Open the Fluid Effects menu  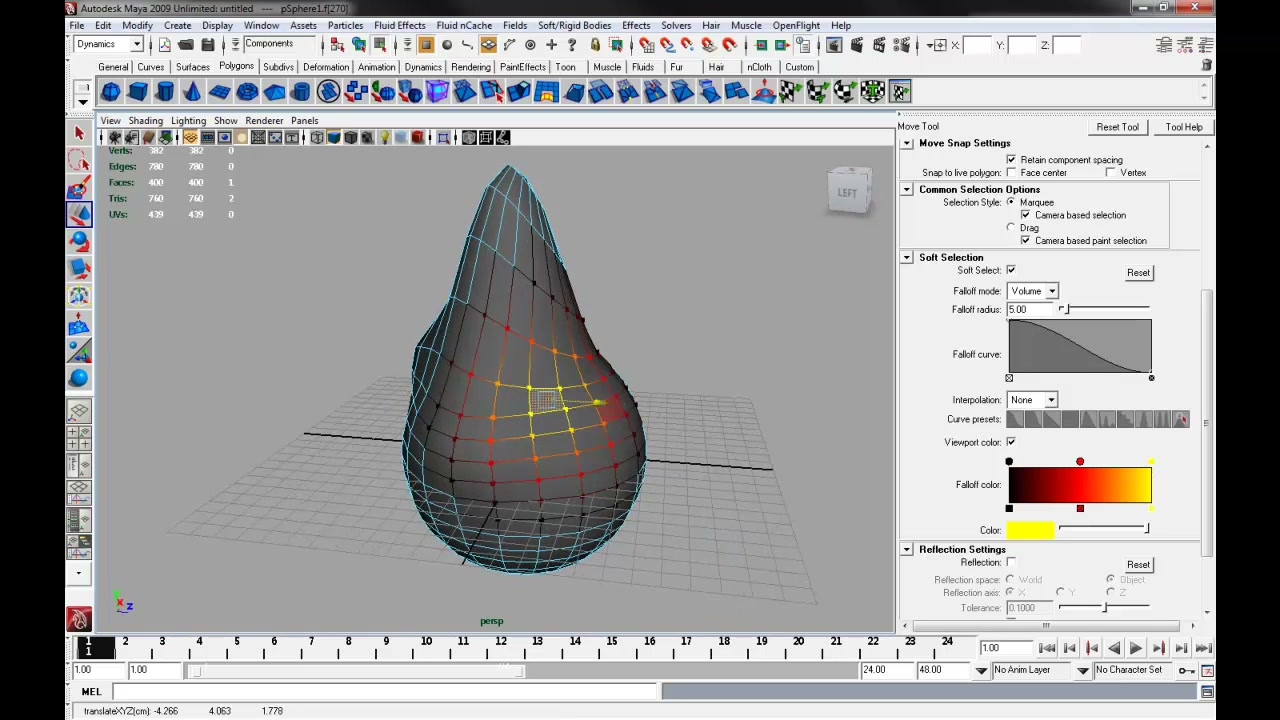[x=399, y=25]
